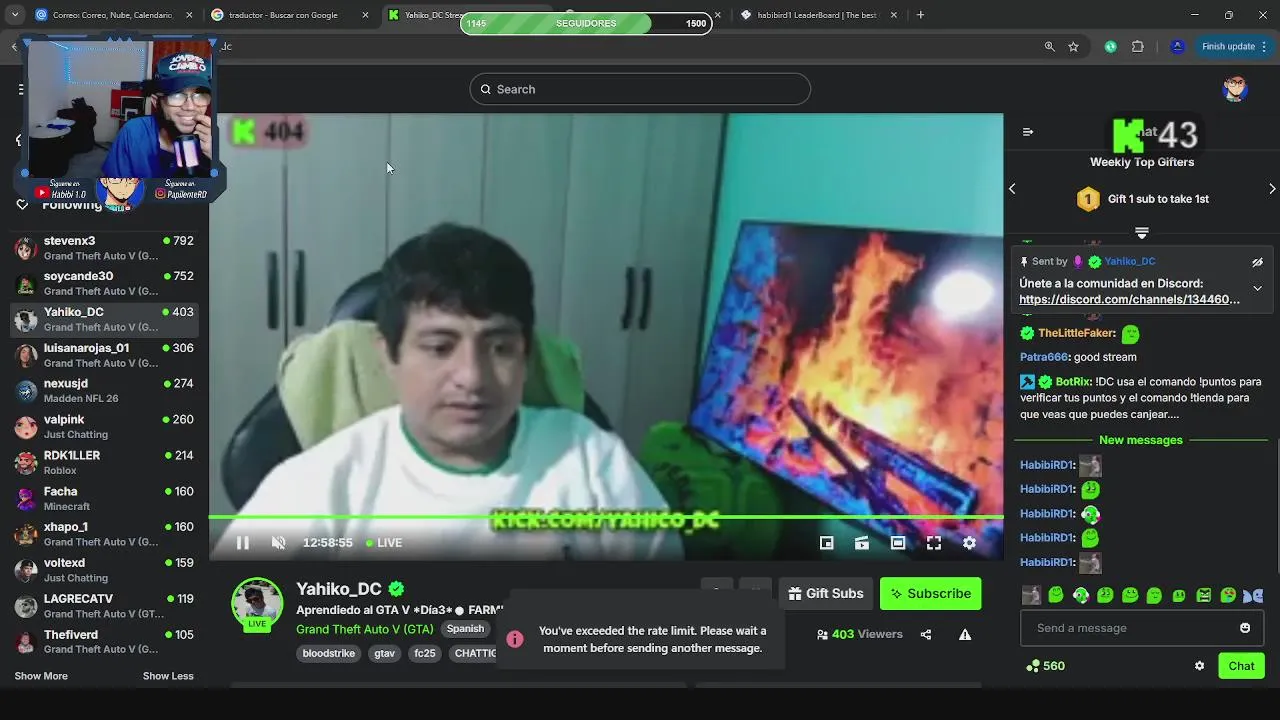
Task: Open RDK1LLER Roblox channel
Action: [x=104, y=463]
